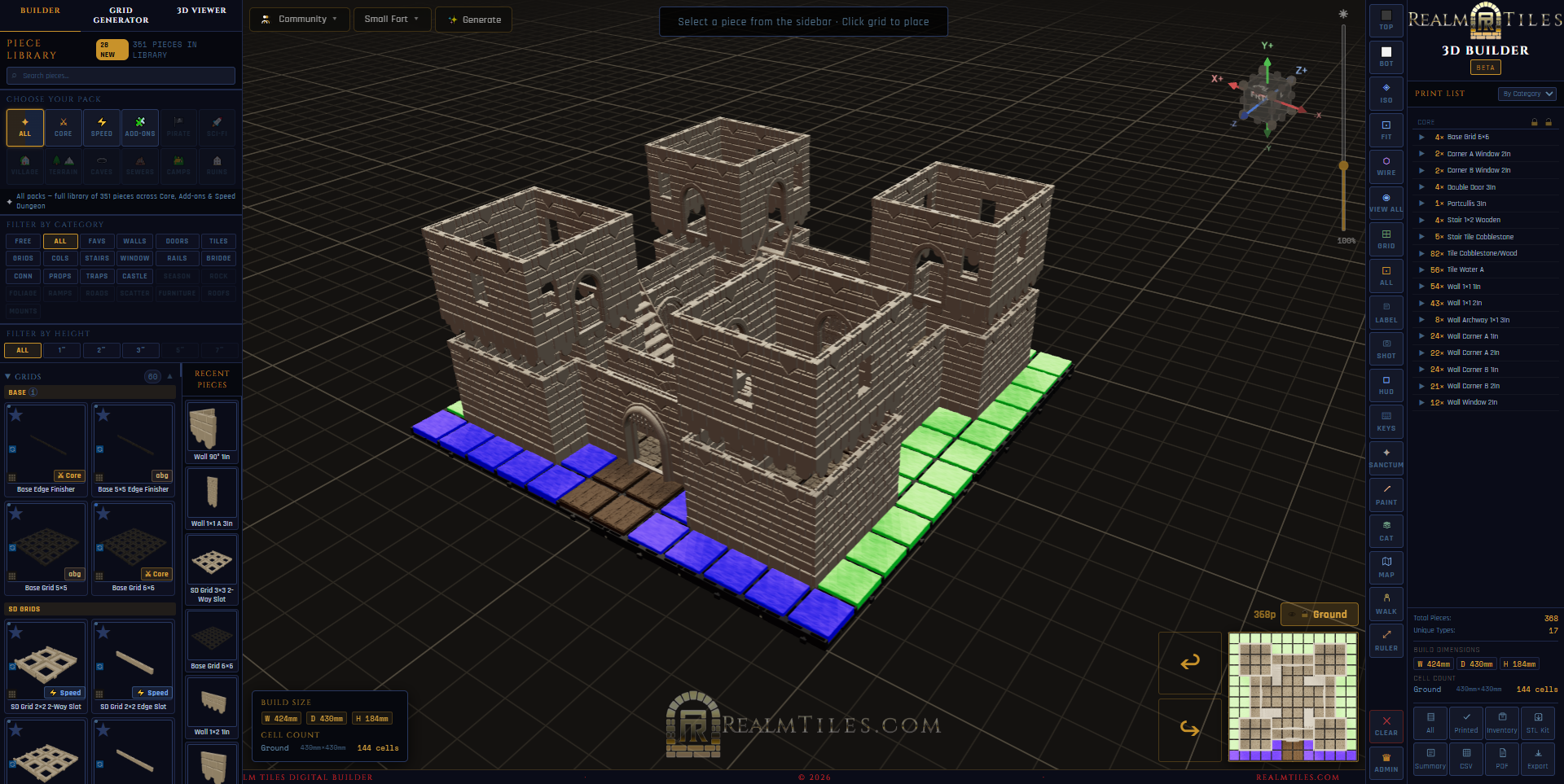Filter the piece category by STAIRS
The image size is (1564, 784).
(x=97, y=258)
